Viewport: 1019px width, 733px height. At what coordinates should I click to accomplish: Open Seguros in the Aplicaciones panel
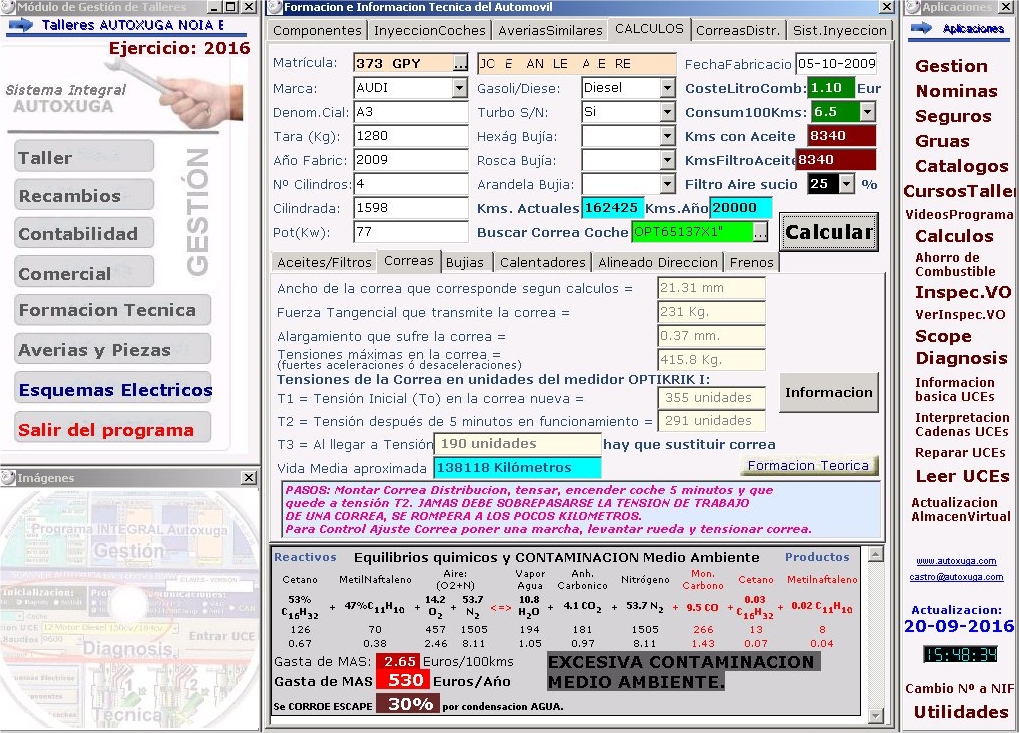(953, 116)
